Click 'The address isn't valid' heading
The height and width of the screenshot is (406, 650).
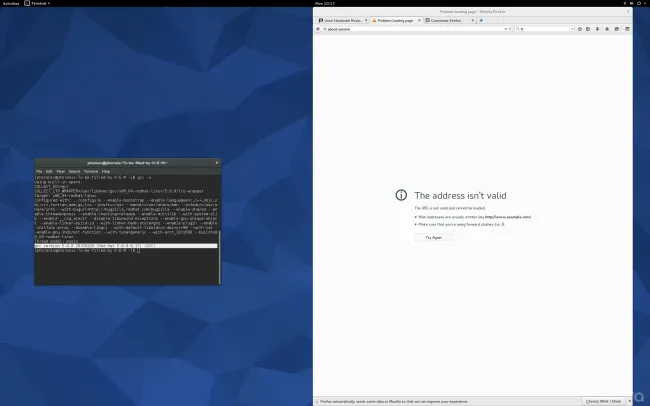460,196
